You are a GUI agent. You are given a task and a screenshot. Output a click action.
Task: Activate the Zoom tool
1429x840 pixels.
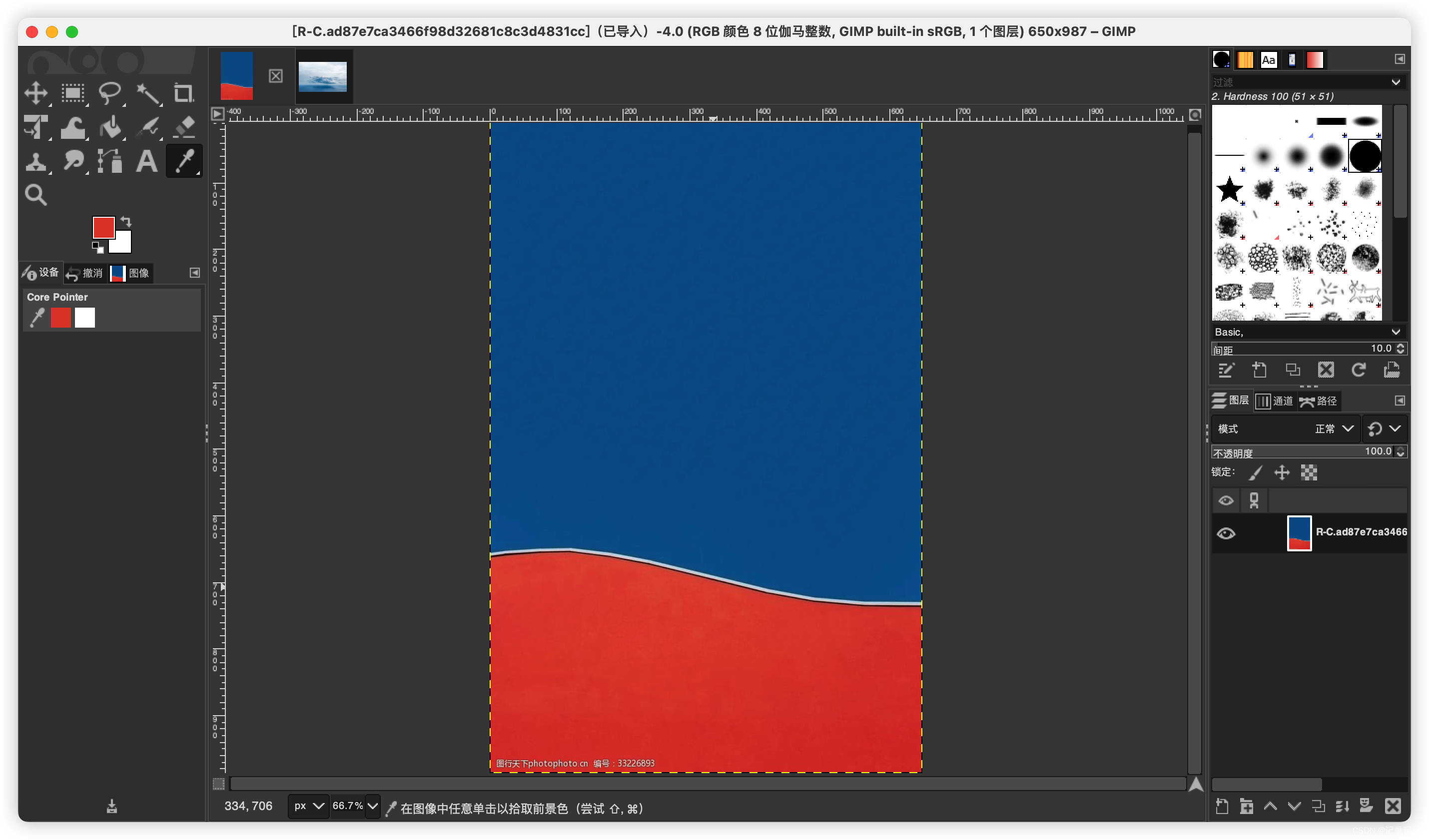(x=36, y=194)
